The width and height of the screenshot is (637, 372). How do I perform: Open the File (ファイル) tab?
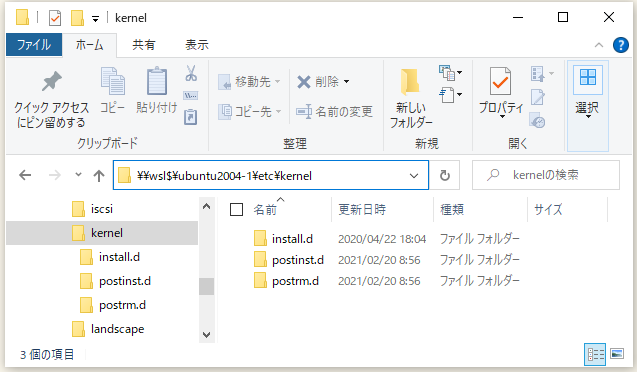coord(34,45)
